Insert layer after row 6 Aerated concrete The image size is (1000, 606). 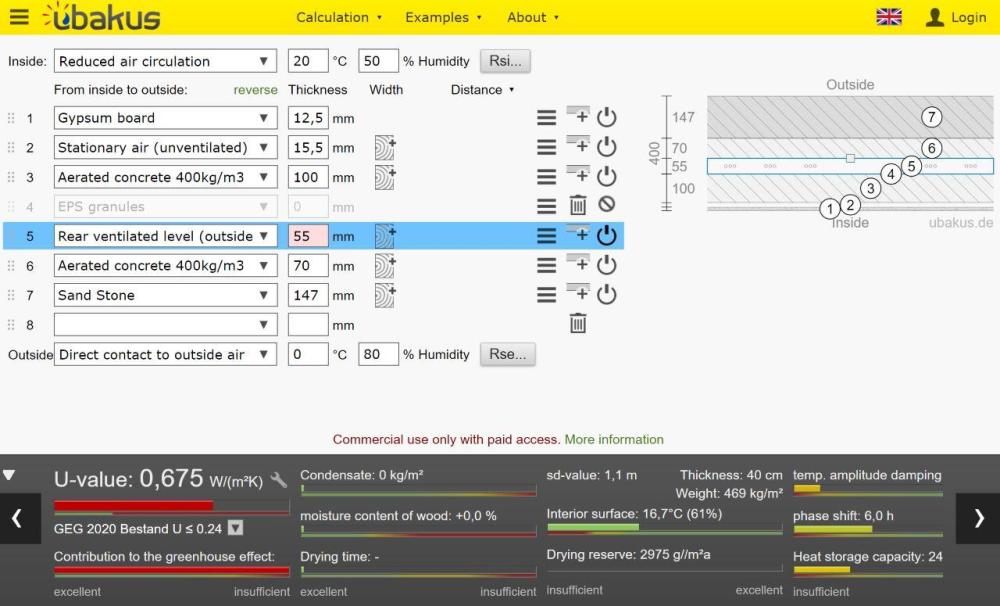click(578, 264)
